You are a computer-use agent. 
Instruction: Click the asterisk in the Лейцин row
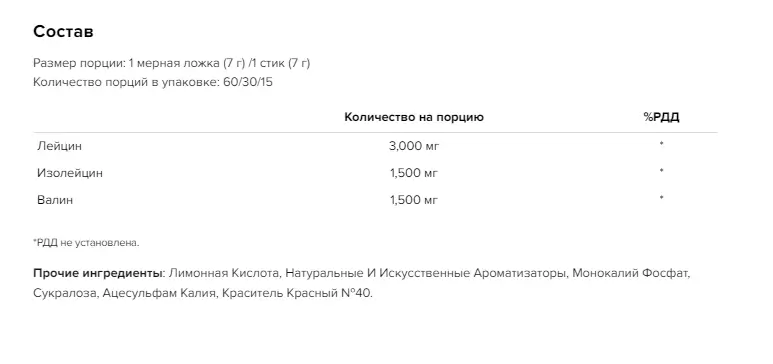pyautogui.click(x=662, y=144)
